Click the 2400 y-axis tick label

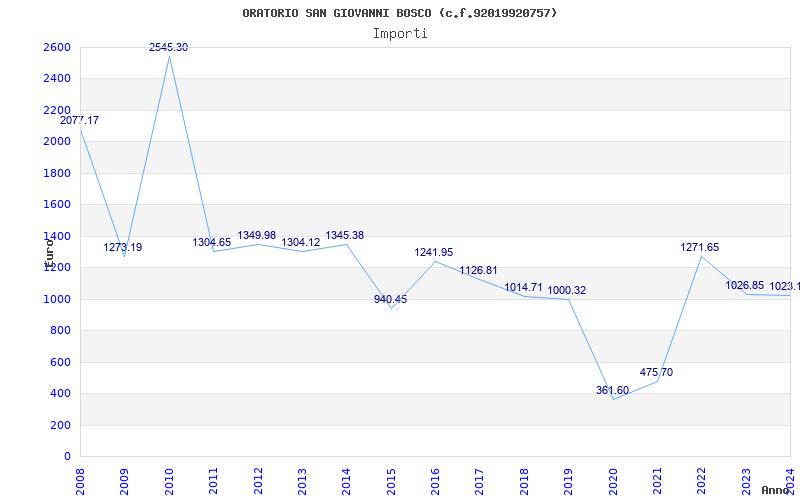click(57, 79)
